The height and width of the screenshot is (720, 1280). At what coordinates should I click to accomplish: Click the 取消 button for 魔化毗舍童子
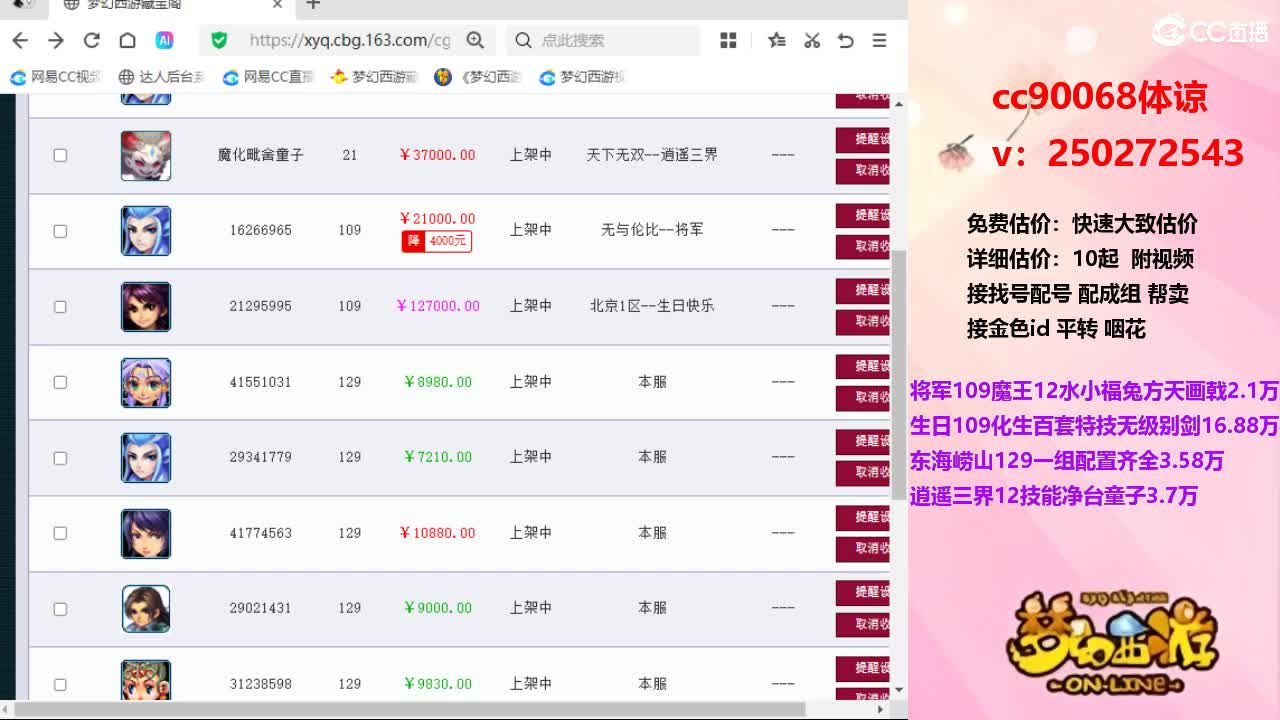[863, 171]
